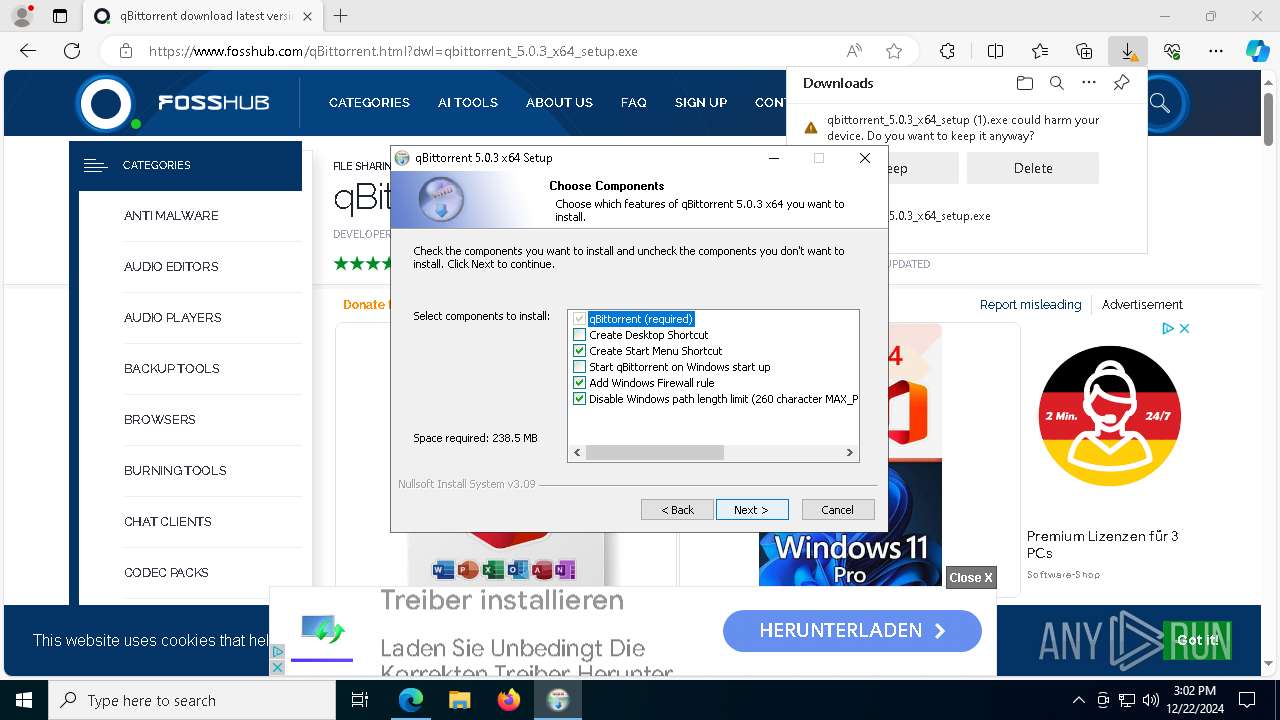
Task: Open notification center icon
Action: point(1247,700)
